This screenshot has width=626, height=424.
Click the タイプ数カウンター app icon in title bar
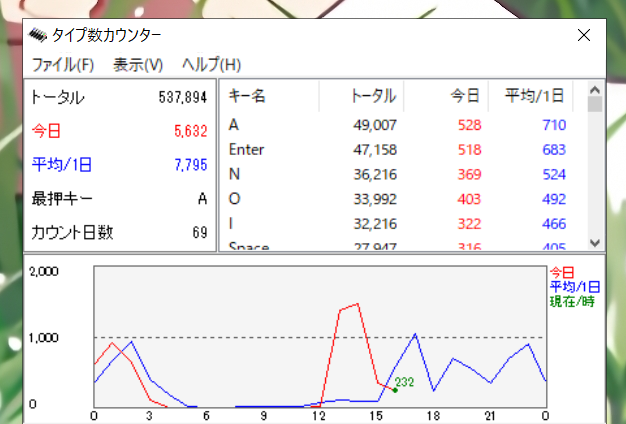coord(38,35)
